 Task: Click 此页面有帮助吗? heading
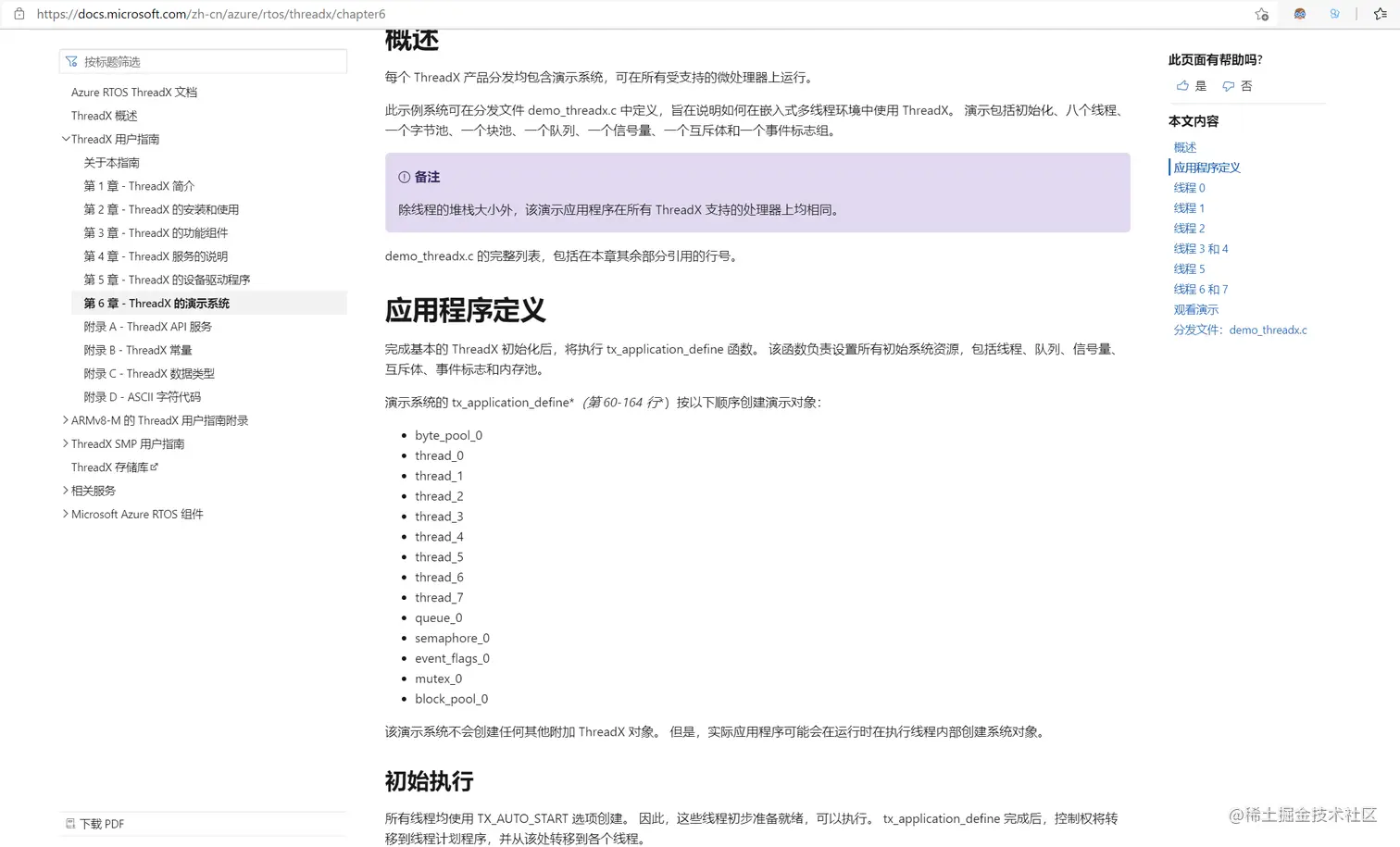pyautogui.click(x=1215, y=60)
